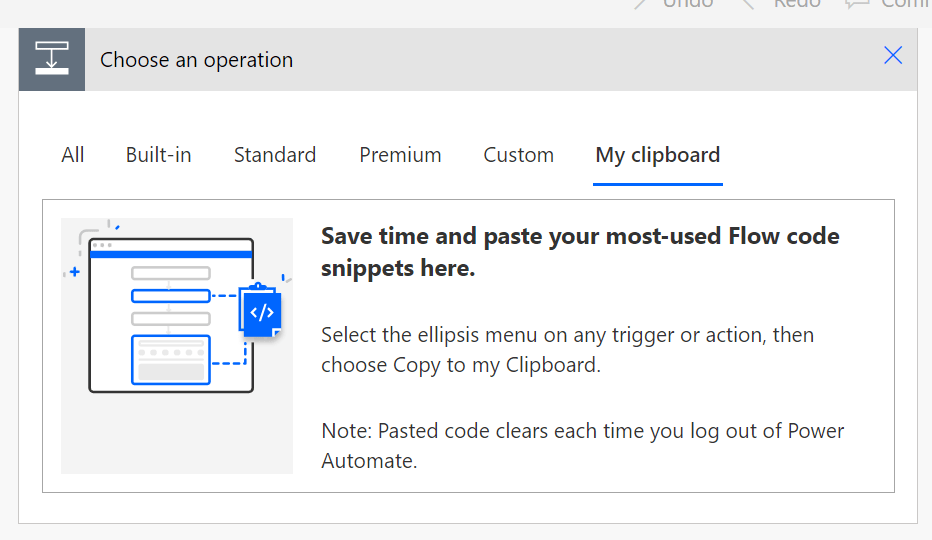Switch to the All tab
Image resolution: width=932 pixels, height=540 pixels.
[73, 155]
